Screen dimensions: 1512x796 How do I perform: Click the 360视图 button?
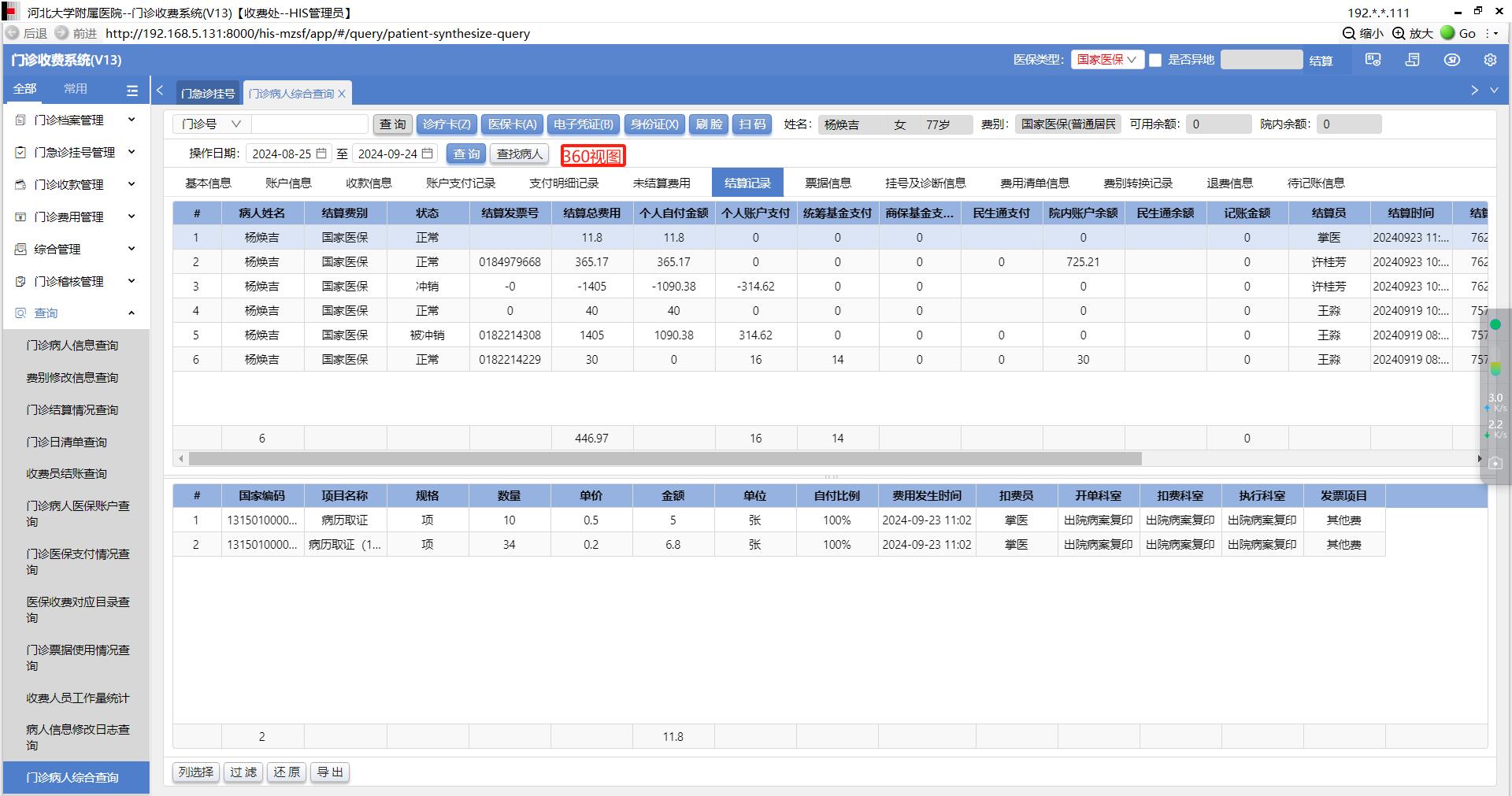coord(593,156)
